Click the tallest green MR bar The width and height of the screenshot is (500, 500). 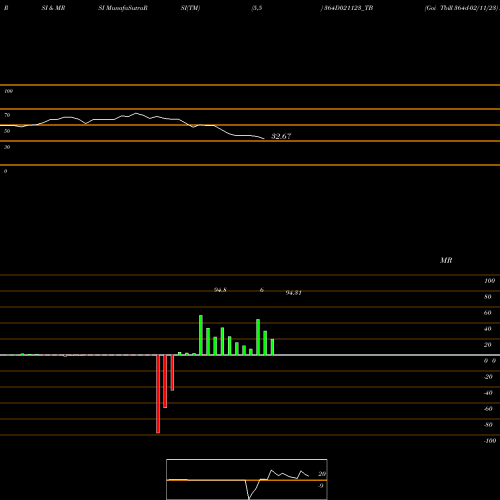point(201,335)
